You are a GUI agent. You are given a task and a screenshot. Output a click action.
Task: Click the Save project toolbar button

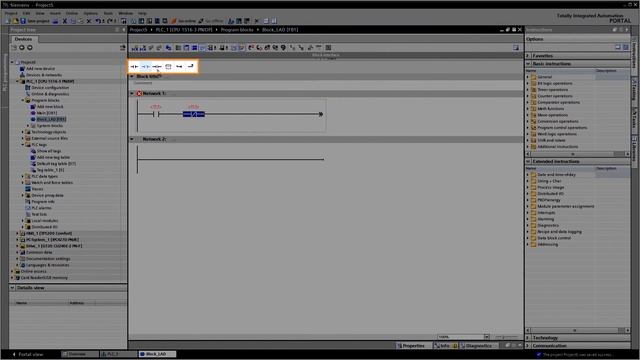click(x=35, y=21)
